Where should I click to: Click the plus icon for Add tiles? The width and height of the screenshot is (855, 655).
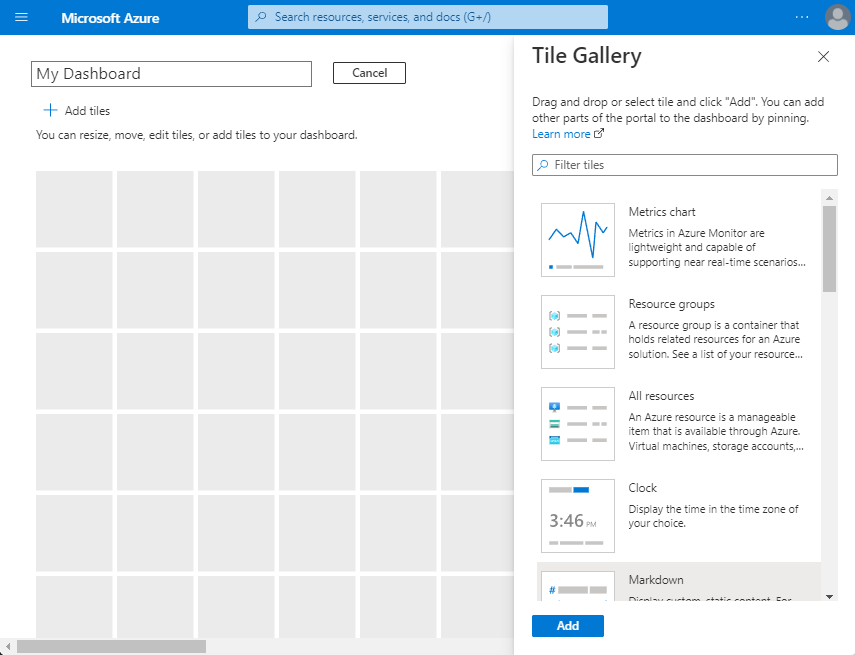click(50, 110)
